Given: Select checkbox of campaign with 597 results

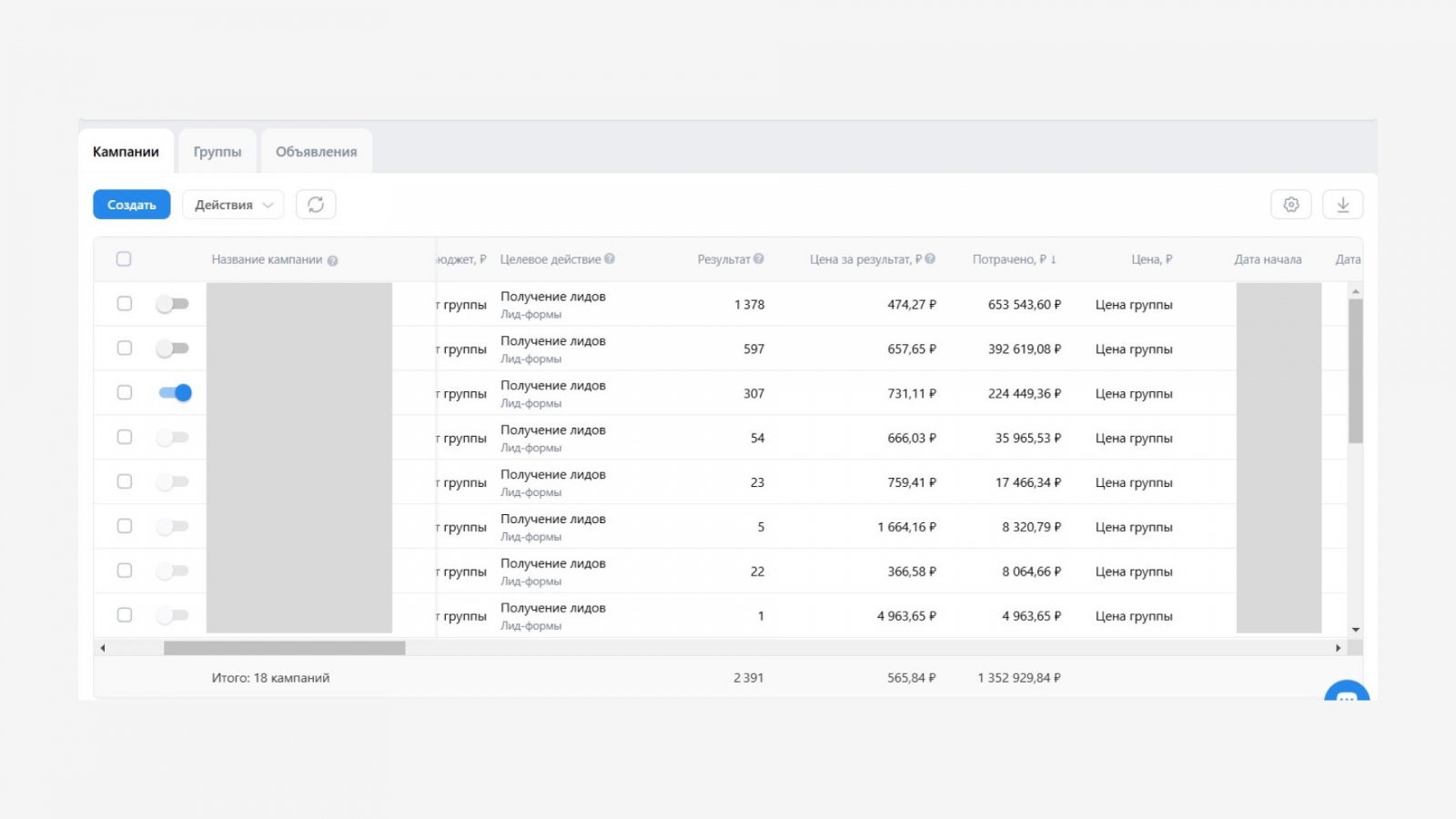Looking at the screenshot, I should tap(125, 349).
